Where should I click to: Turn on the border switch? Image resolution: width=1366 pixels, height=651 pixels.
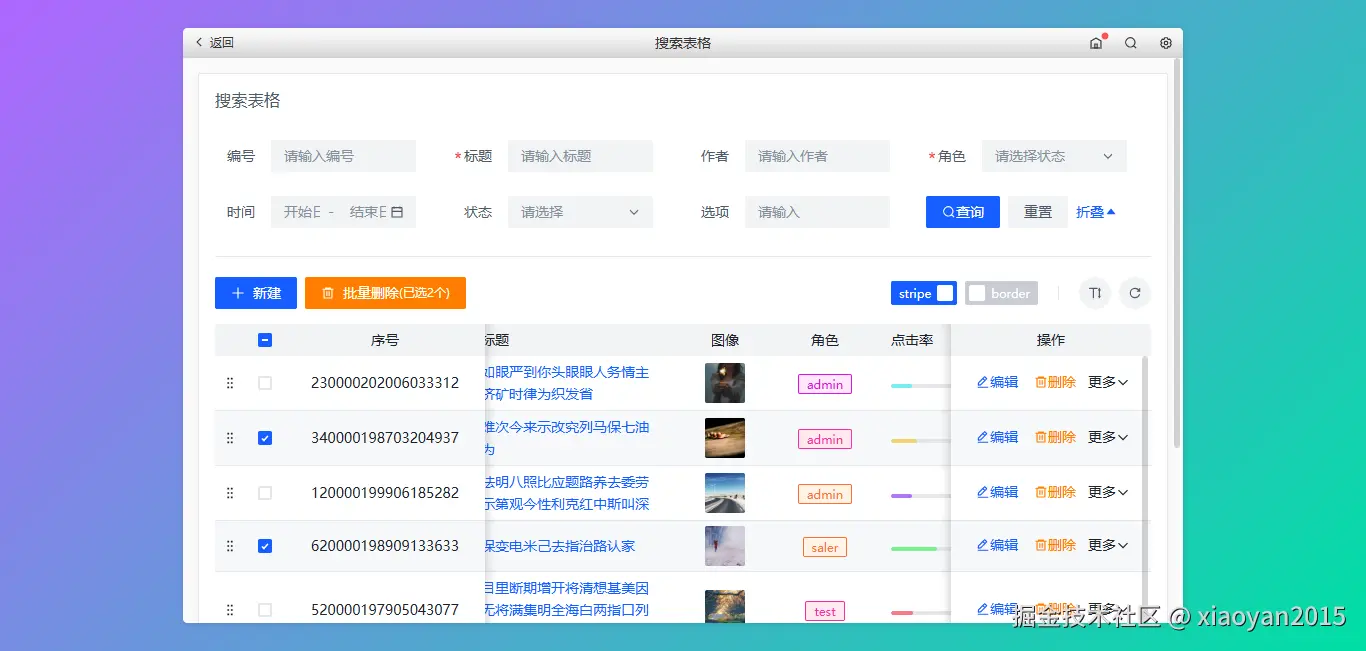pos(1001,293)
